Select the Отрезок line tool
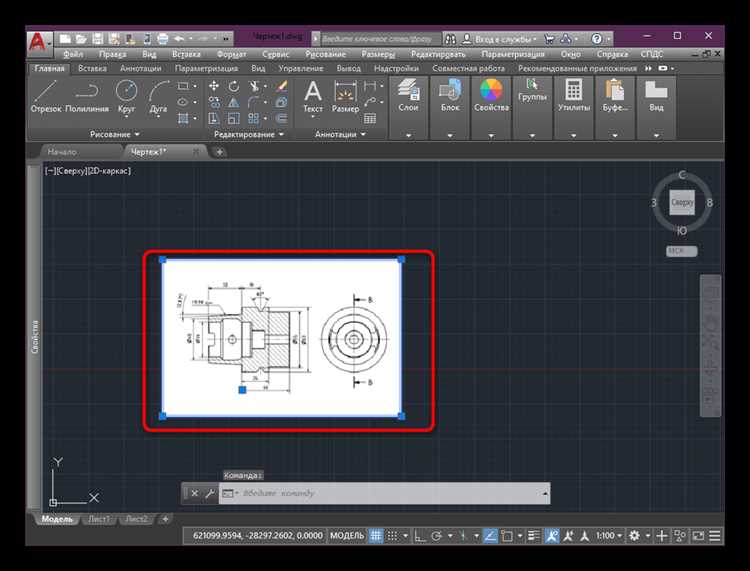This screenshot has width=750, height=571. tap(46, 97)
